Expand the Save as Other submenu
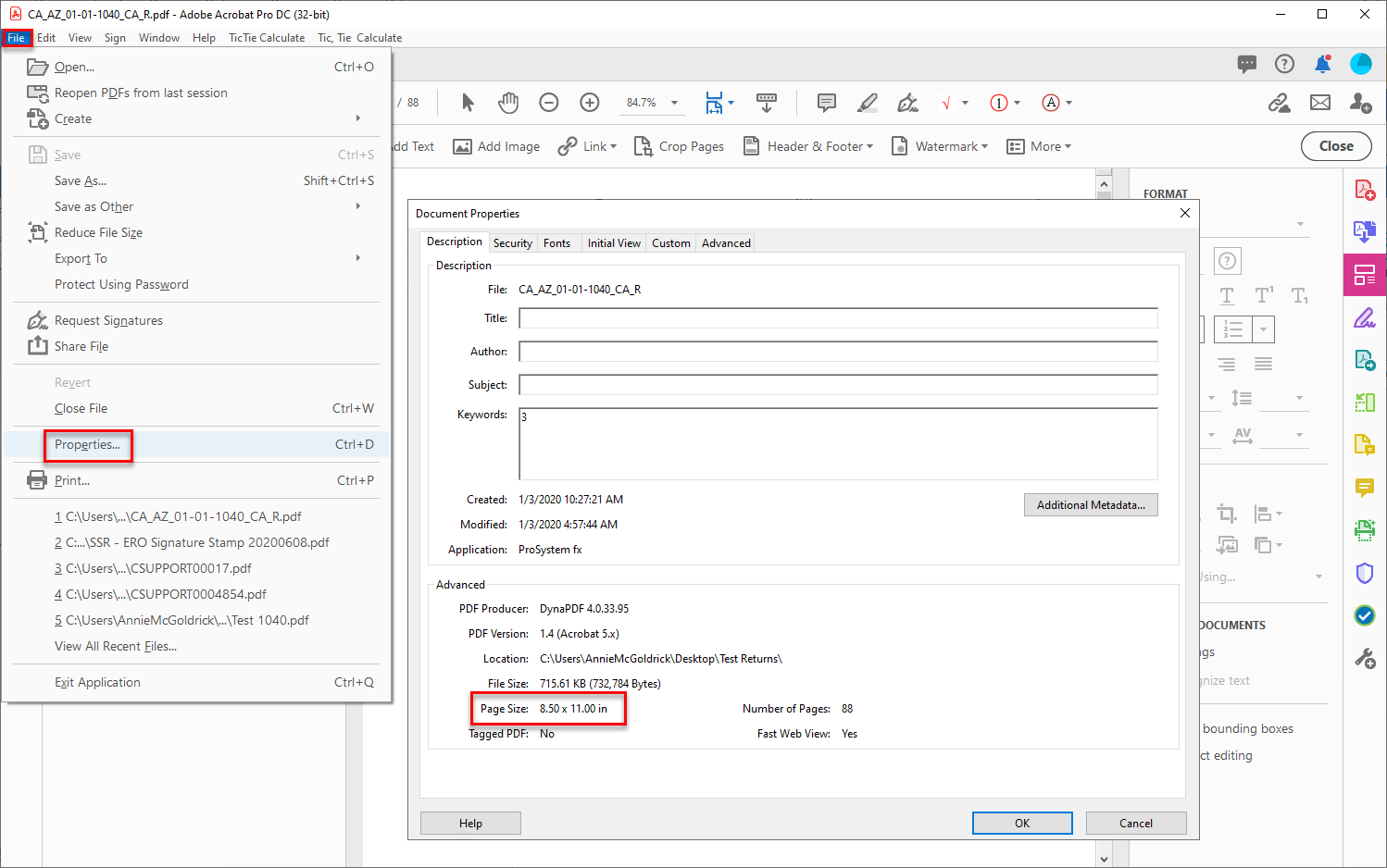The width and height of the screenshot is (1387, 868). [358, 206]
